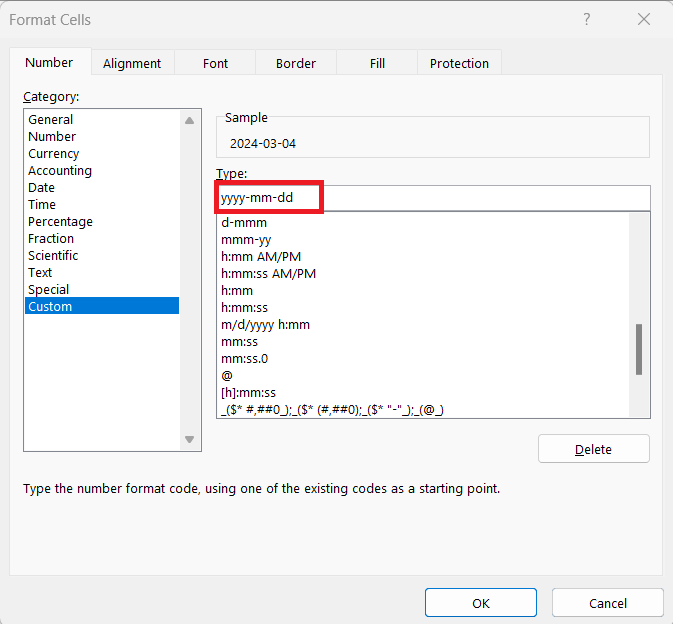Select the Custom category
This screenshot has height=624, width=673.
[102, 306]
